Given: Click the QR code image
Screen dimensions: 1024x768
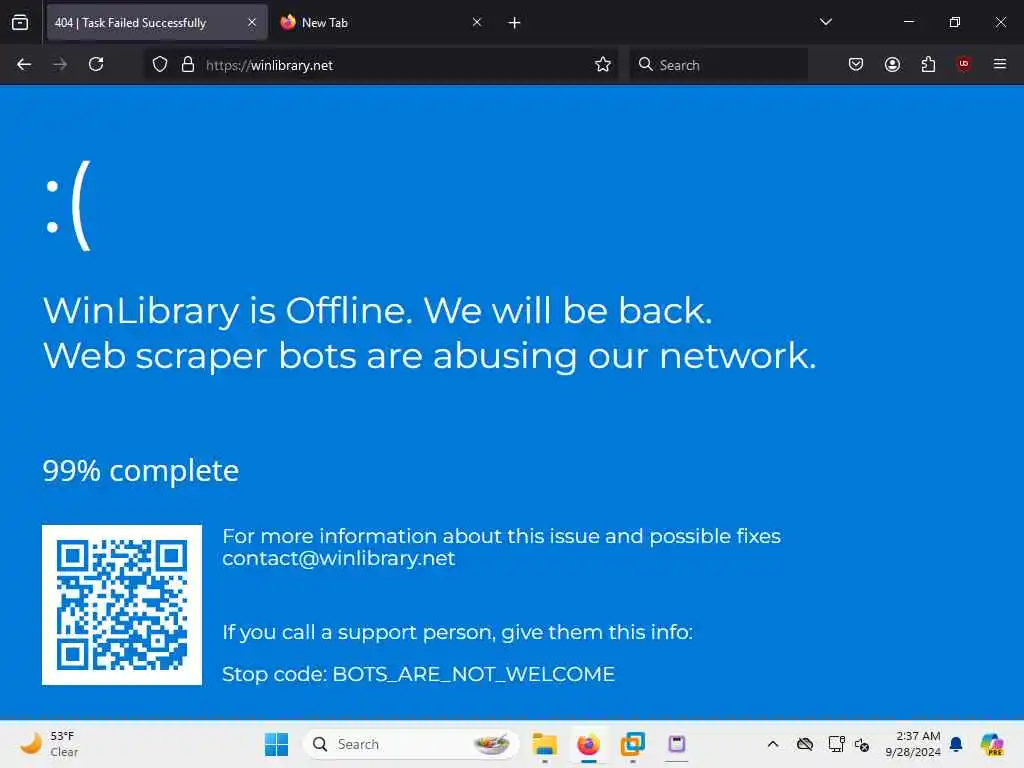Looking at the screenshot, I should (x=122, y=605).
